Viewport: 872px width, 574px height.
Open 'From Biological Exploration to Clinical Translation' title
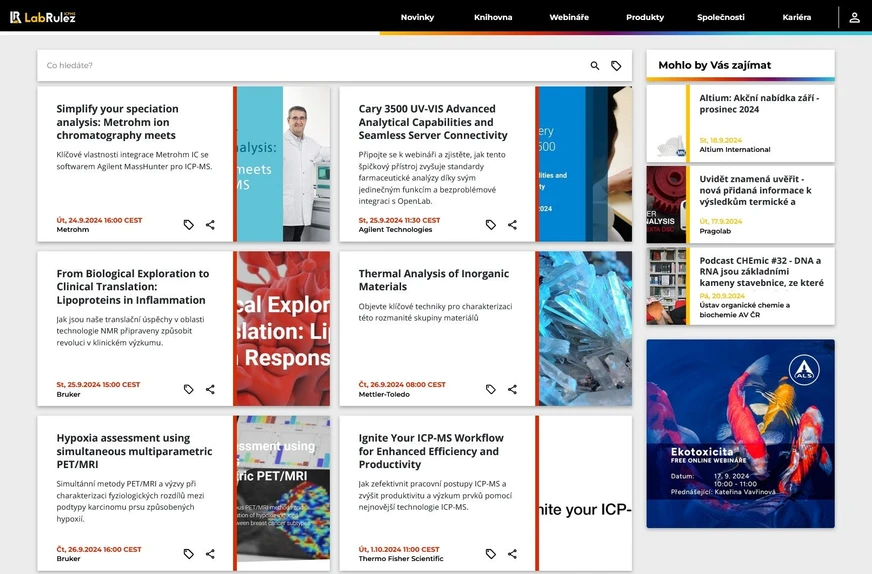133,286
